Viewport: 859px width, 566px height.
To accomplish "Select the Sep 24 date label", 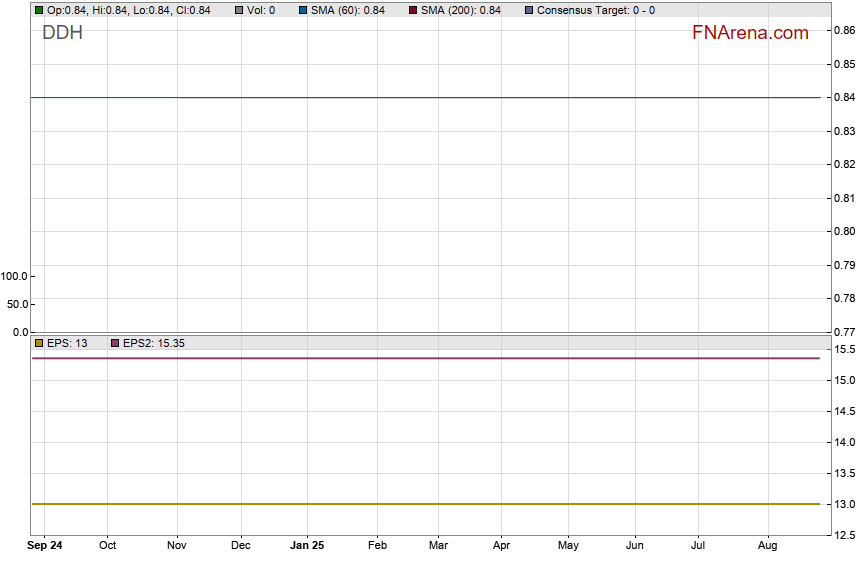I will pos(44,546).
